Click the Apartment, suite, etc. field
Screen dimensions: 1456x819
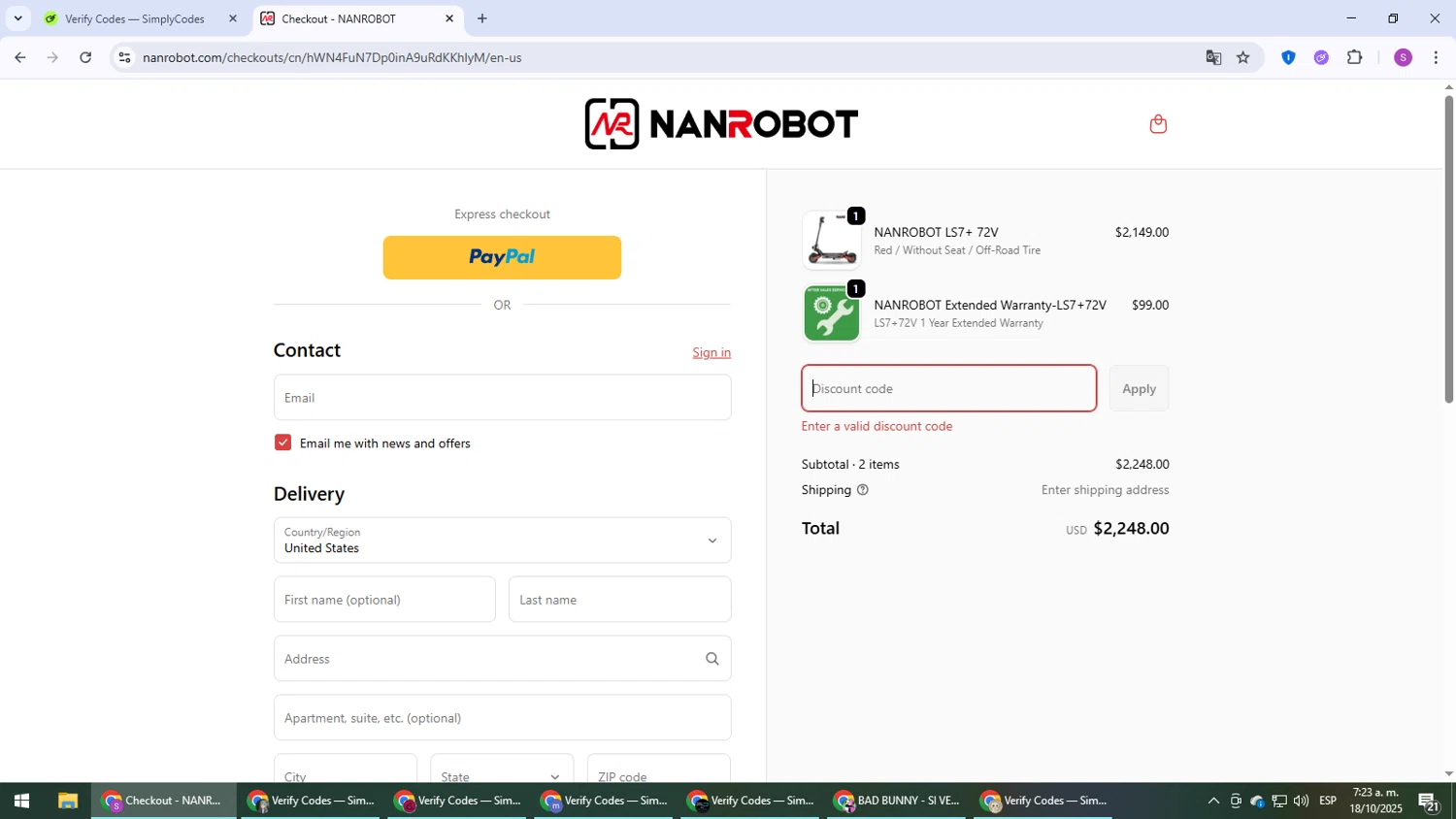point(502,718)
